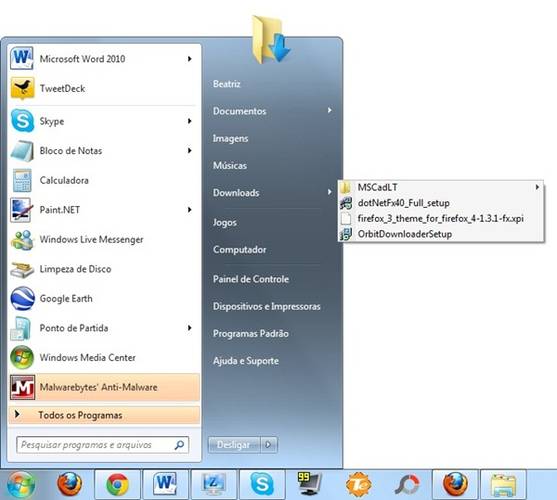Viewport: 557px width, 500px height.
Task: Click the Malwarebytes' Anti-Malware label
Action: pyautogui.click(x=98, y=387)
